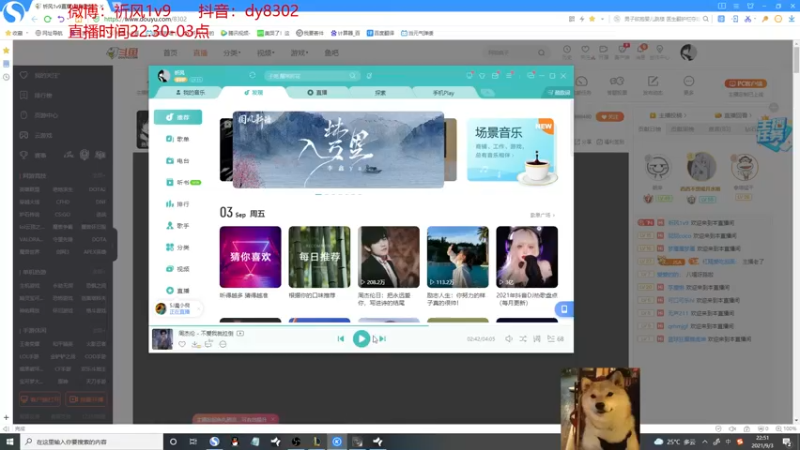Open 分类 categories in the music sidebar
The height and width of the screenshot is (450, 800).
[178, 247]
